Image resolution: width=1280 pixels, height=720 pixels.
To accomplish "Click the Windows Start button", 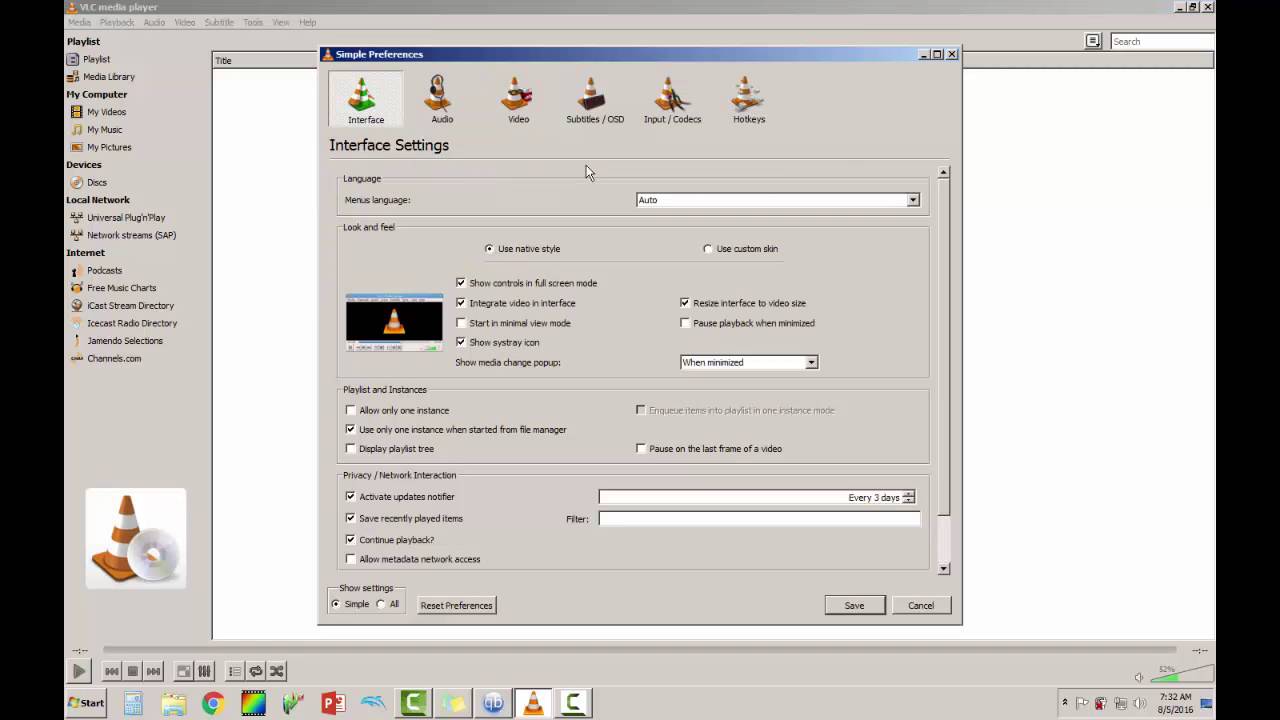I will 86,703.
